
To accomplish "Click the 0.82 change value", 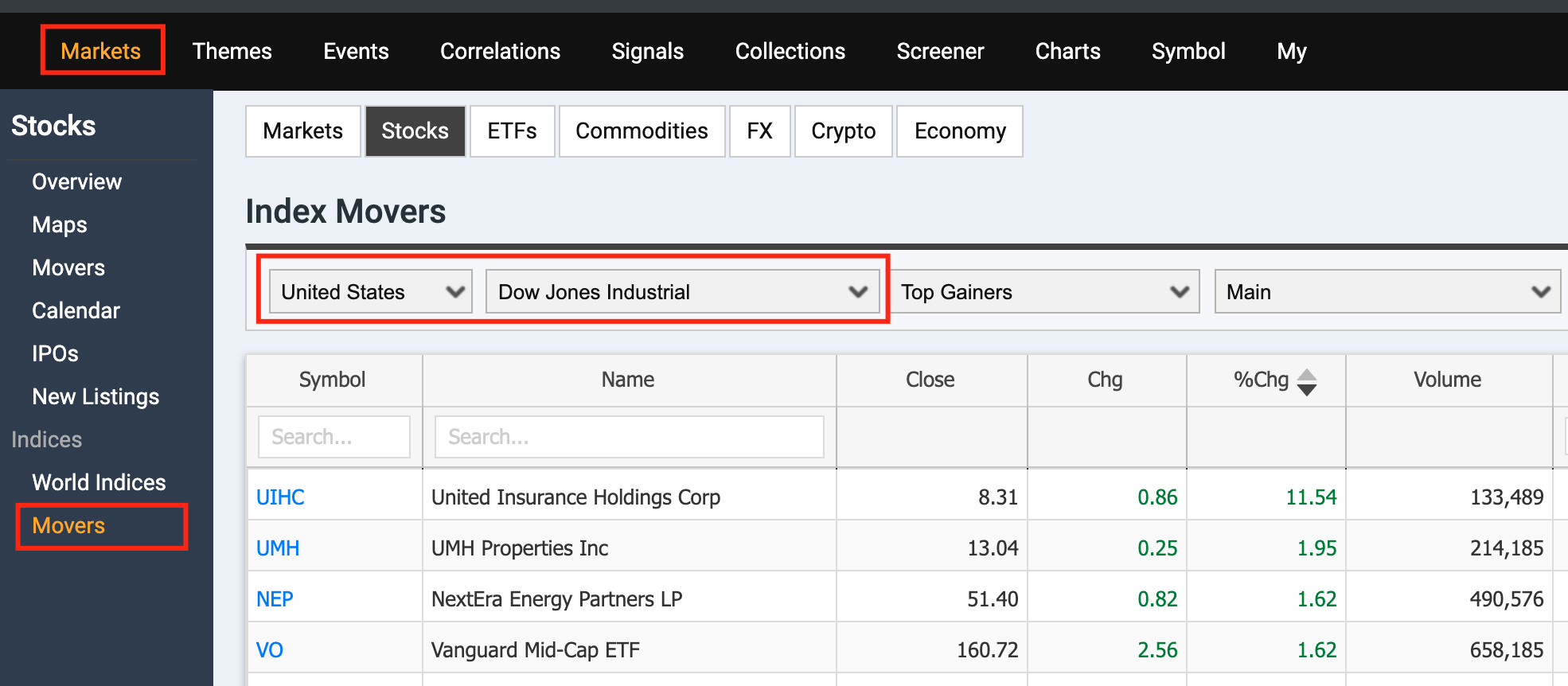I will point(1157,599).
